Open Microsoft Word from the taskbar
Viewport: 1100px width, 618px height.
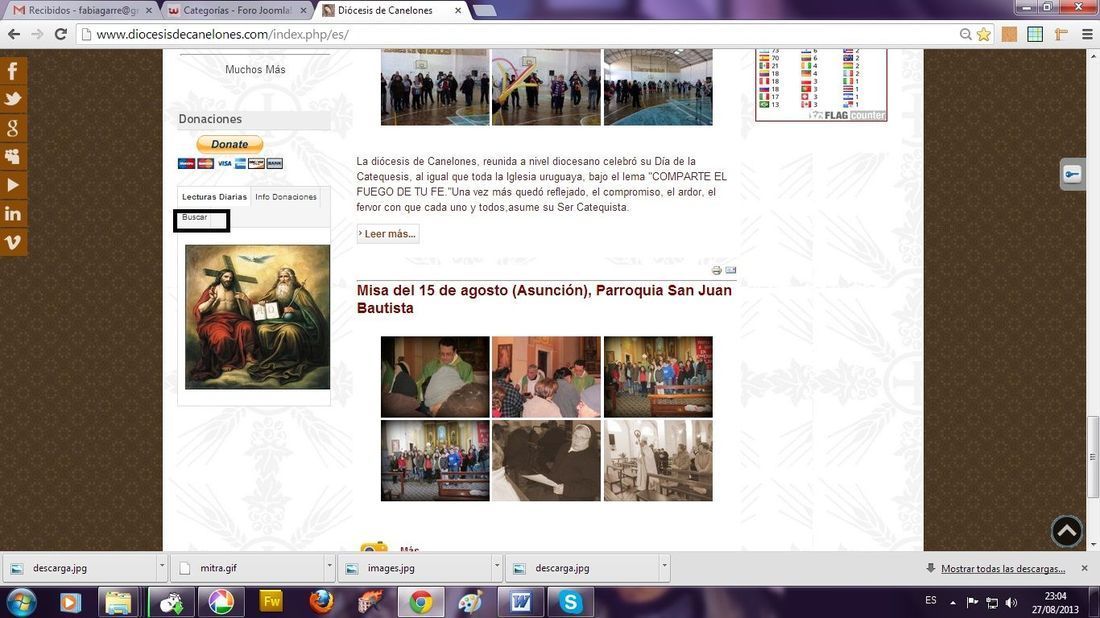point(521,602)
